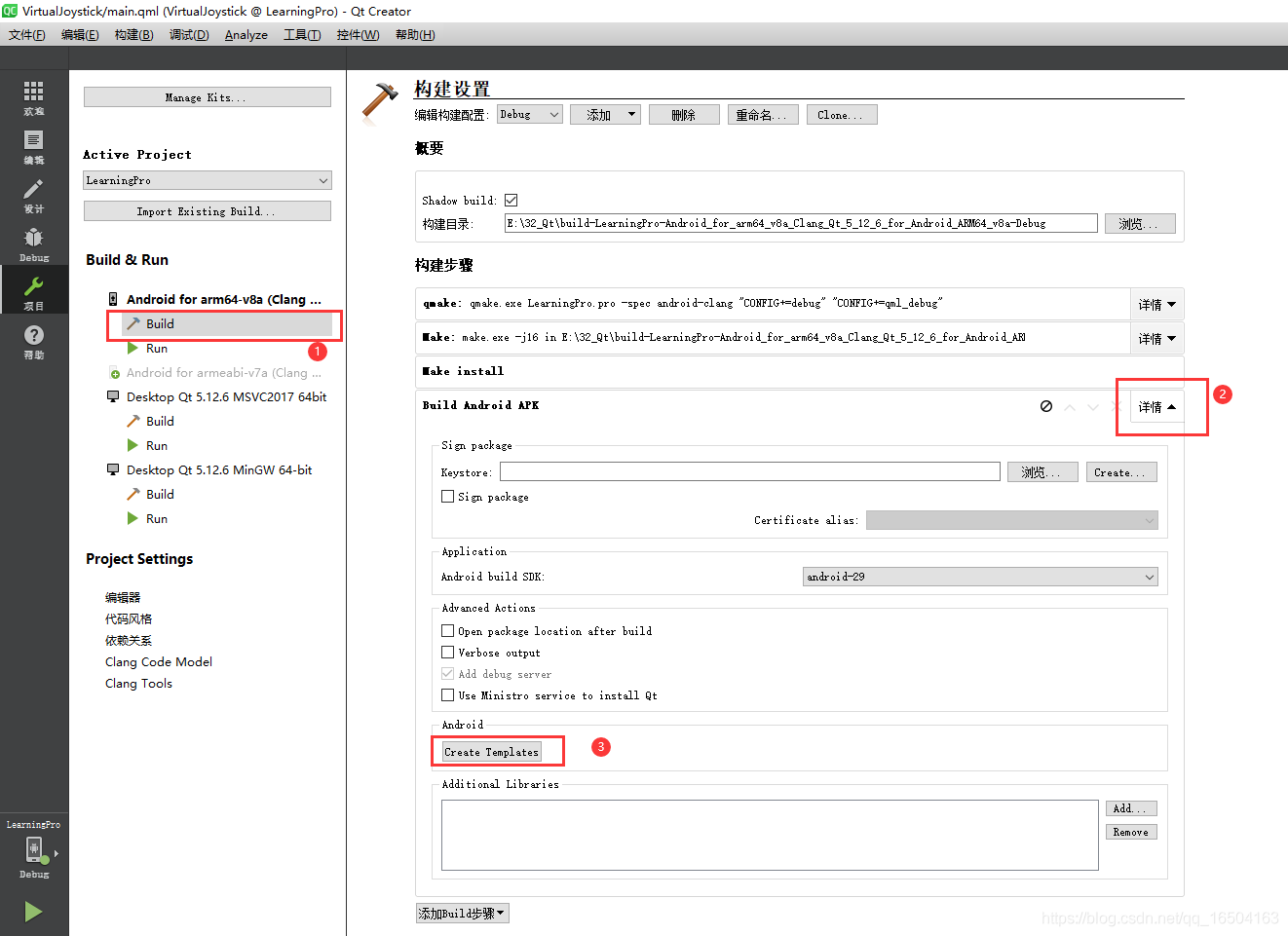Screen dimensions: 1288x936
Task: Click the green Run play button at bottom
Action: tap(33, 912)
